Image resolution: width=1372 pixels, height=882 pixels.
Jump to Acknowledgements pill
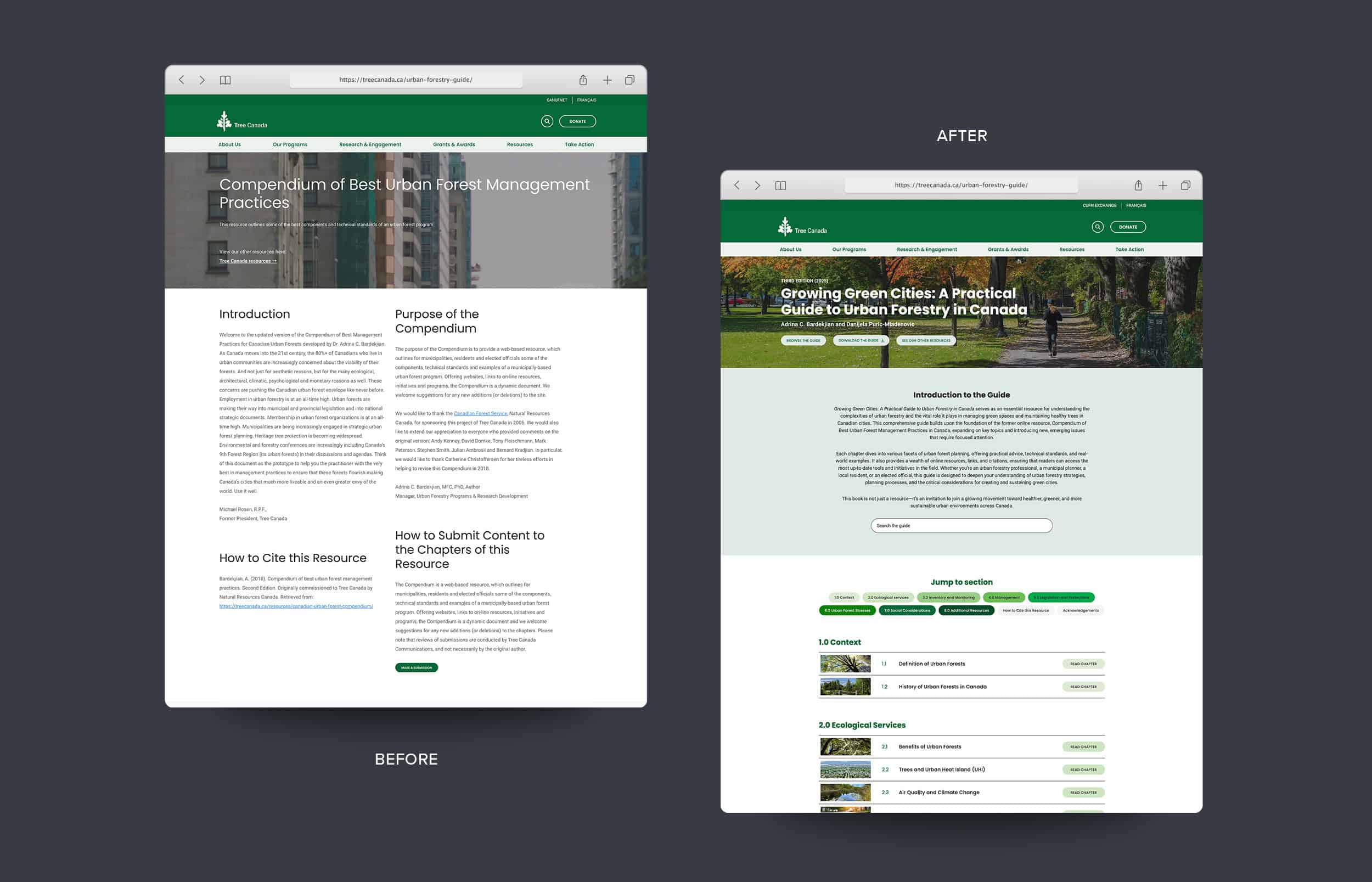(x=1081, y=610)
